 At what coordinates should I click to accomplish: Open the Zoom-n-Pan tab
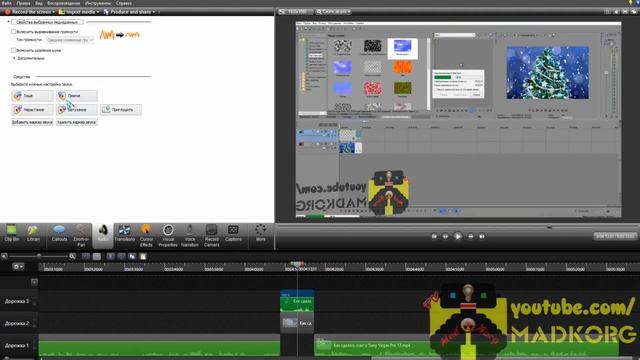(81, 236)
